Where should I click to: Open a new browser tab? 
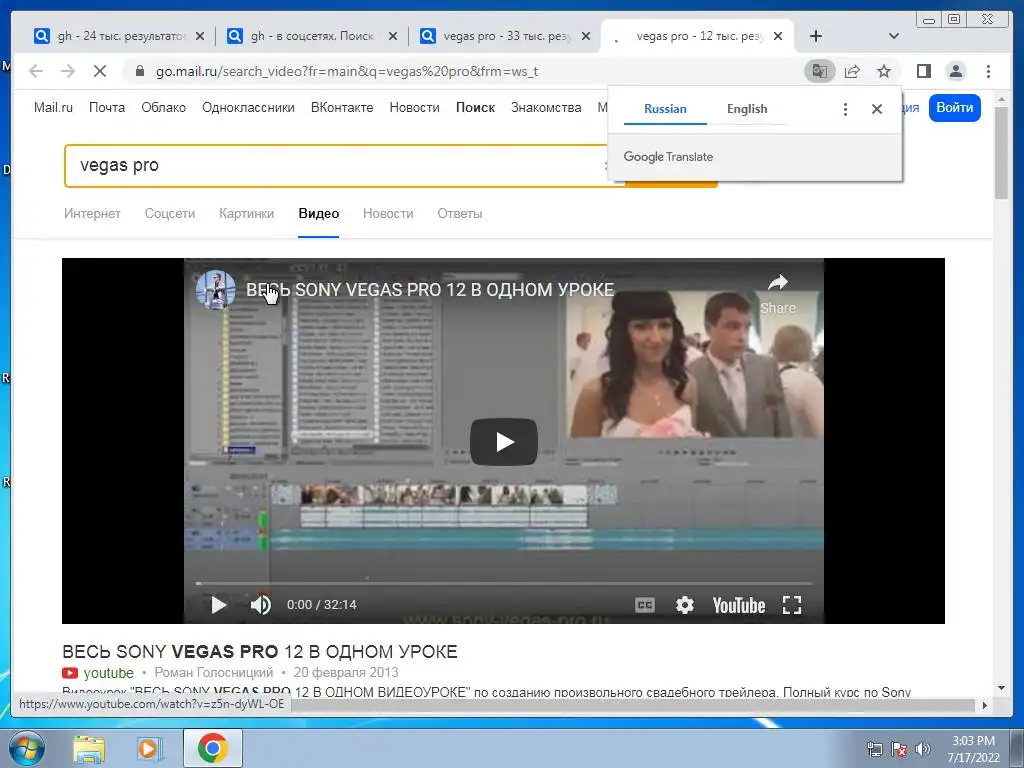click(816, 37)
